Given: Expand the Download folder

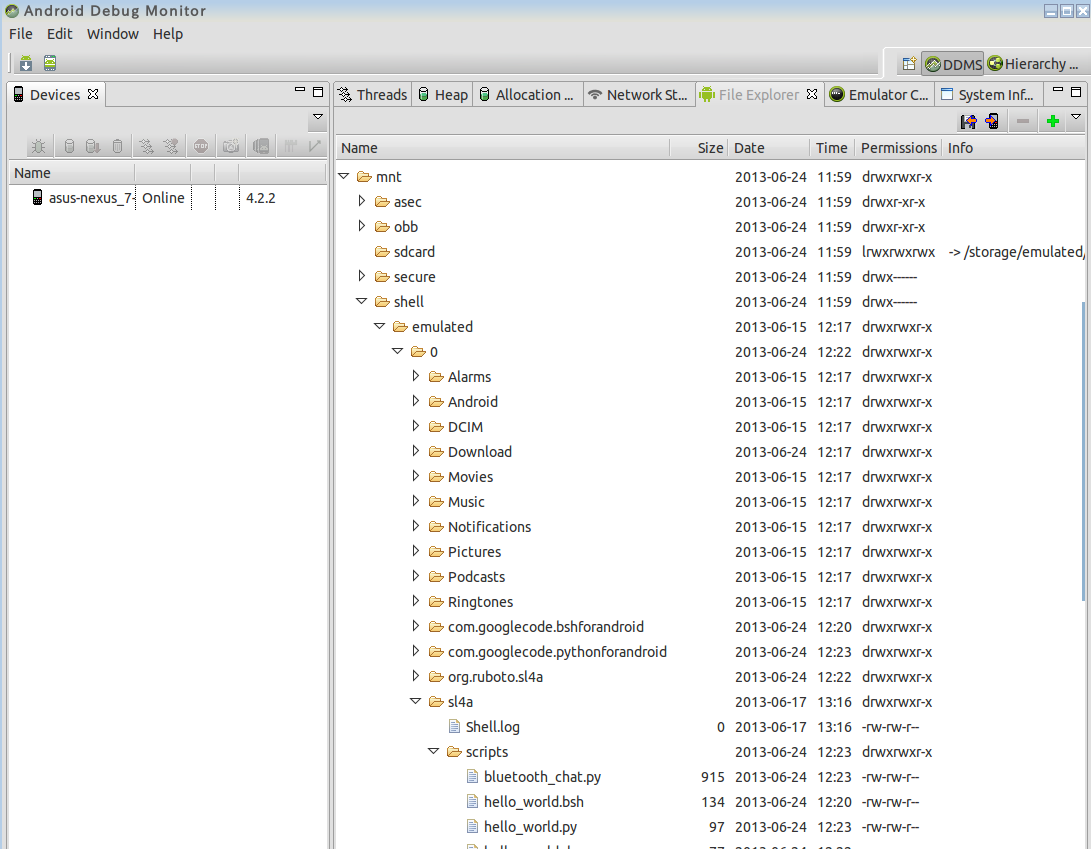Looking at the screenshot, I should (x=416, y=451).
